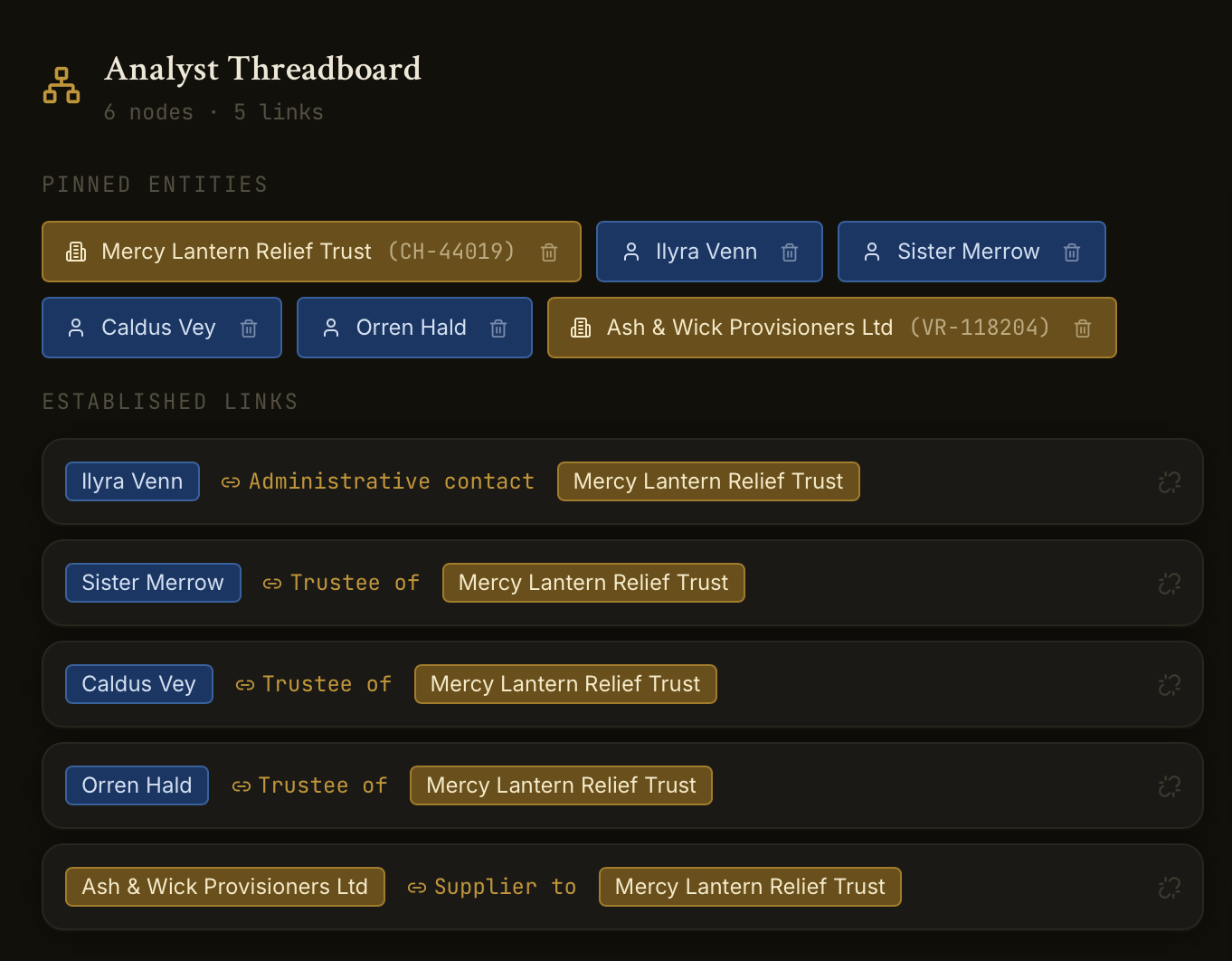Viewport: 1232px width, 961px height.
Task: Click the Pinned Entities section heading
Action: tap(156, 185)
